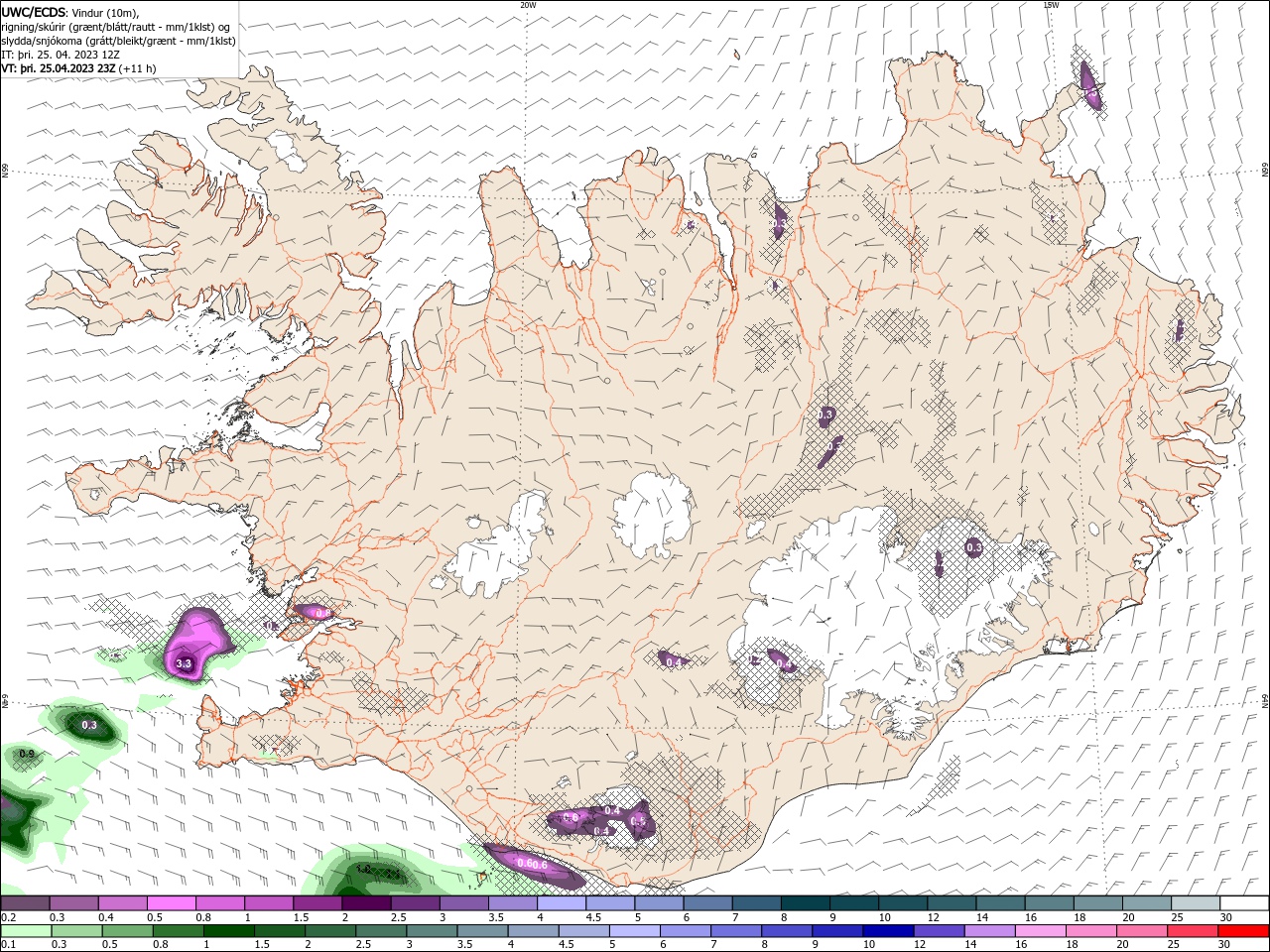Click the VT valid time 23Z text
This screenshot has width=1270, height=952.
60,68
